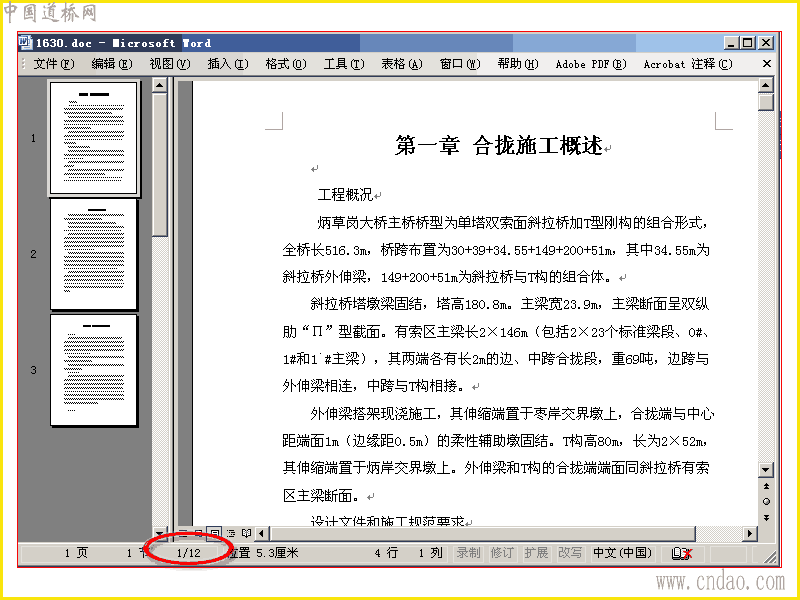Select page 1 thumbnail

pos(94,138)
